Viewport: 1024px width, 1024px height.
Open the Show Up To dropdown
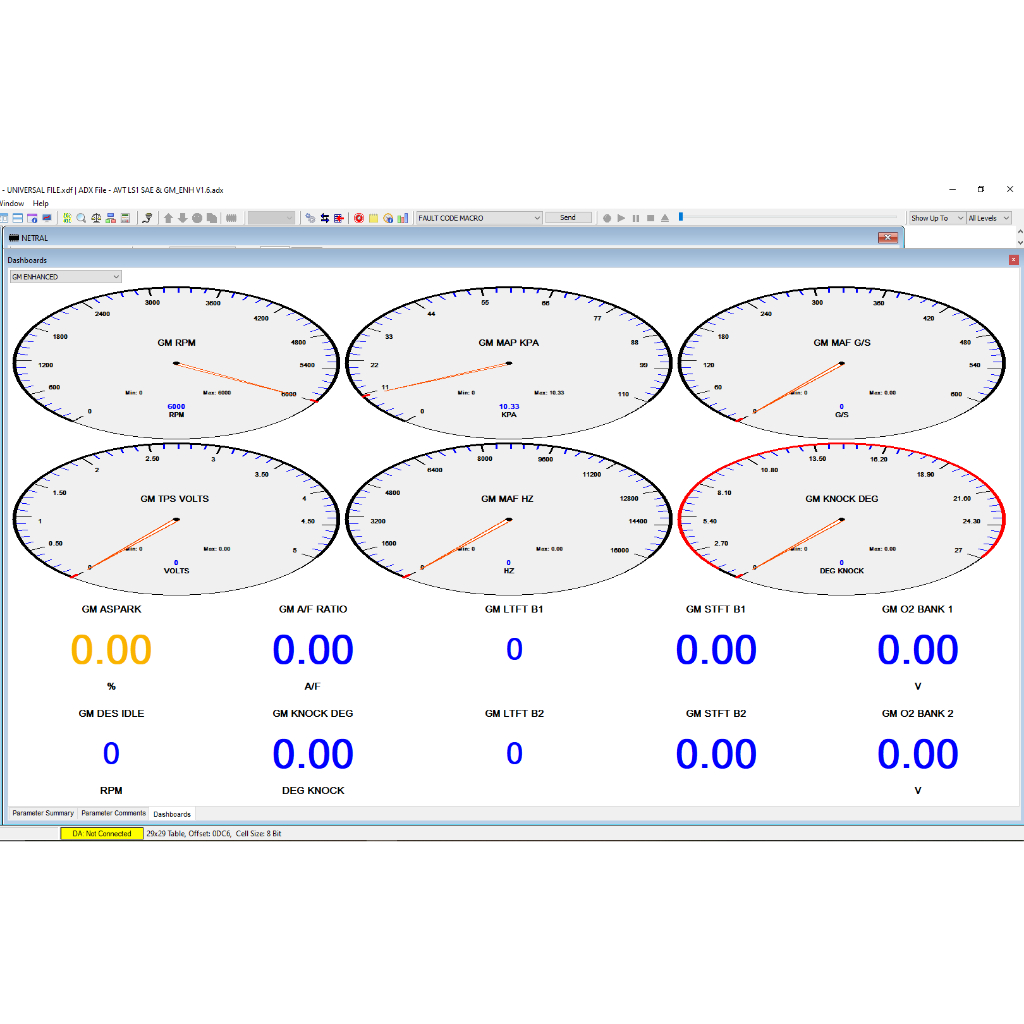[x=937, y=218]
